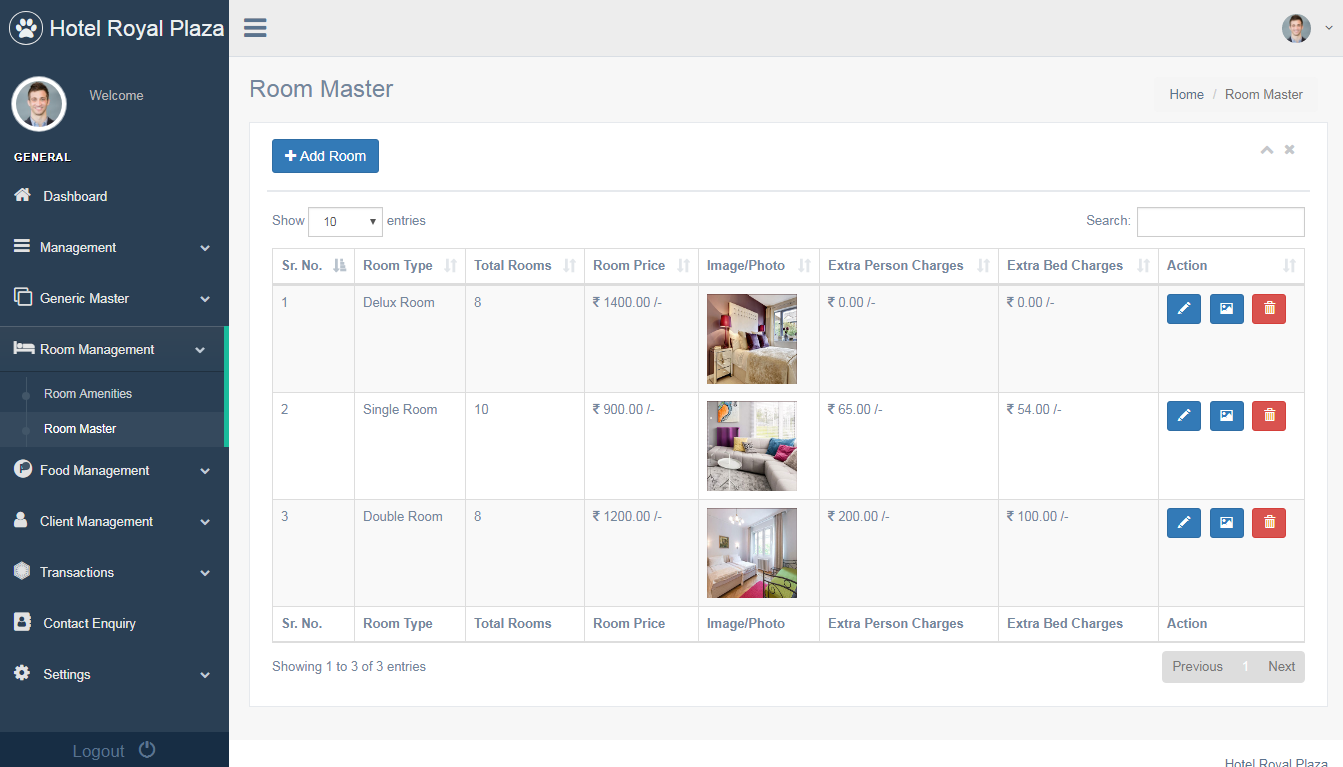Click the Logout power icon
The height and width of the screenshot is (767, 1343).
147,750
